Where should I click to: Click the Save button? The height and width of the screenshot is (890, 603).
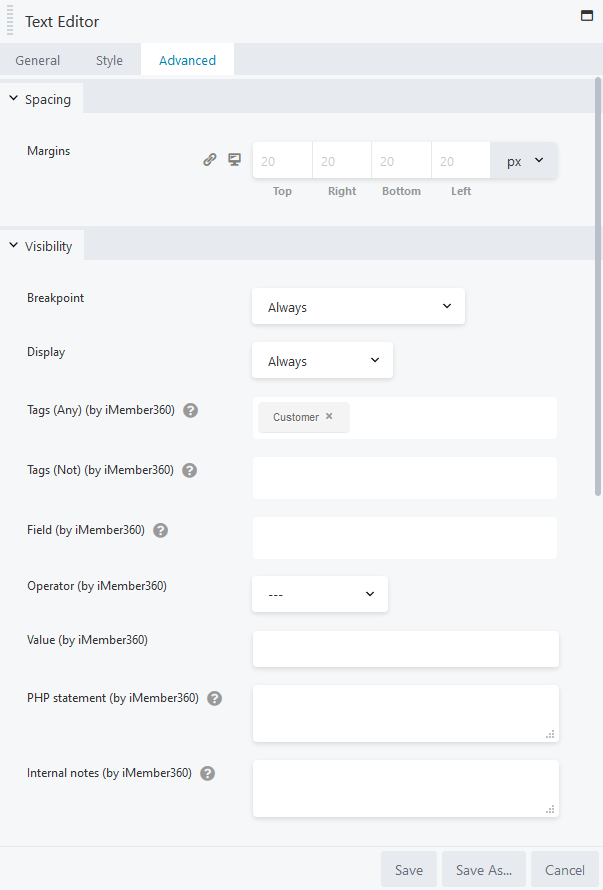pyautogui.click(x=408, y=869)
